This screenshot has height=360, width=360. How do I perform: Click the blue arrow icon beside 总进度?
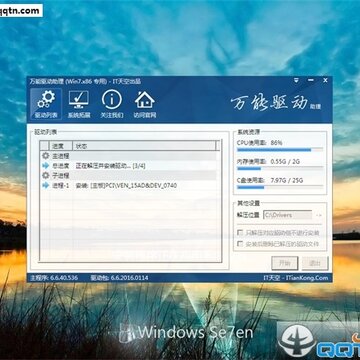pyautogui.click(x=45, y=166)
